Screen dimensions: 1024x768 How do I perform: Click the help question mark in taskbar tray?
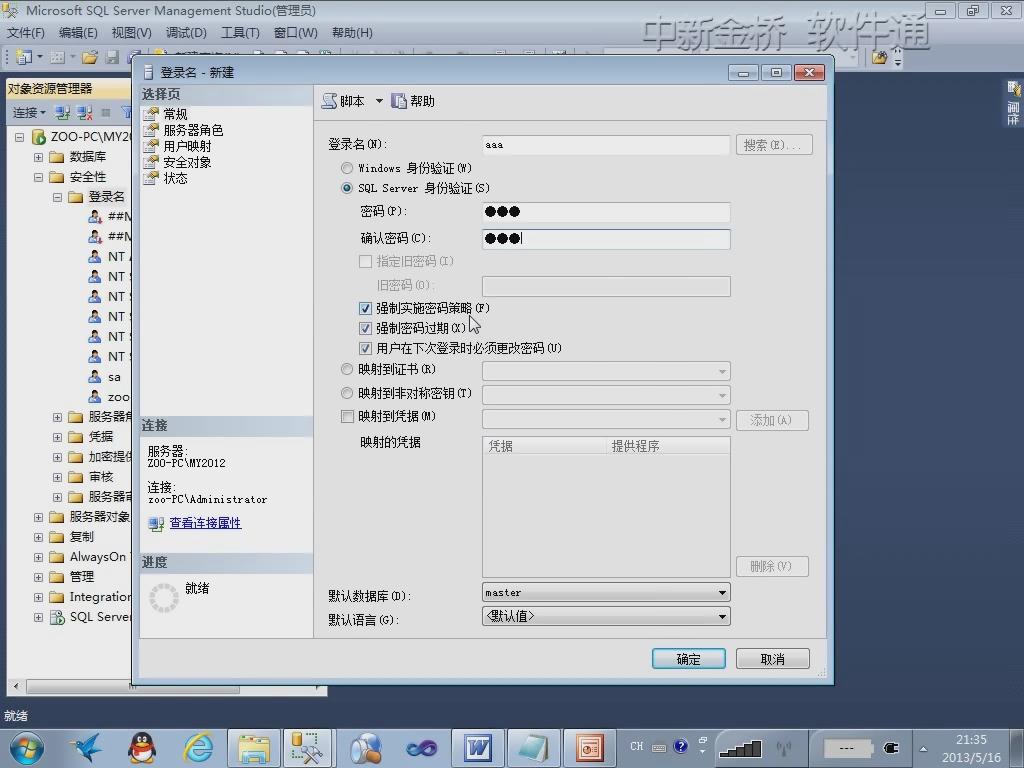pos(680,746)
